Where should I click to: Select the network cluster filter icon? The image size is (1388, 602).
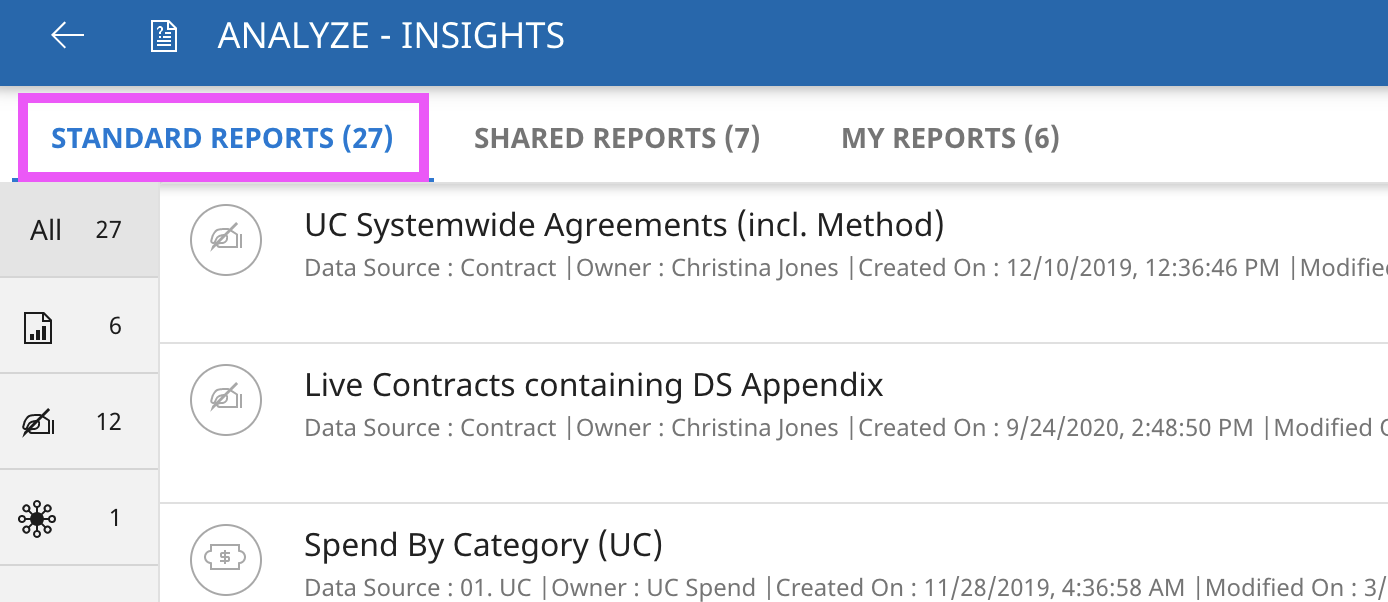[38, 518]
